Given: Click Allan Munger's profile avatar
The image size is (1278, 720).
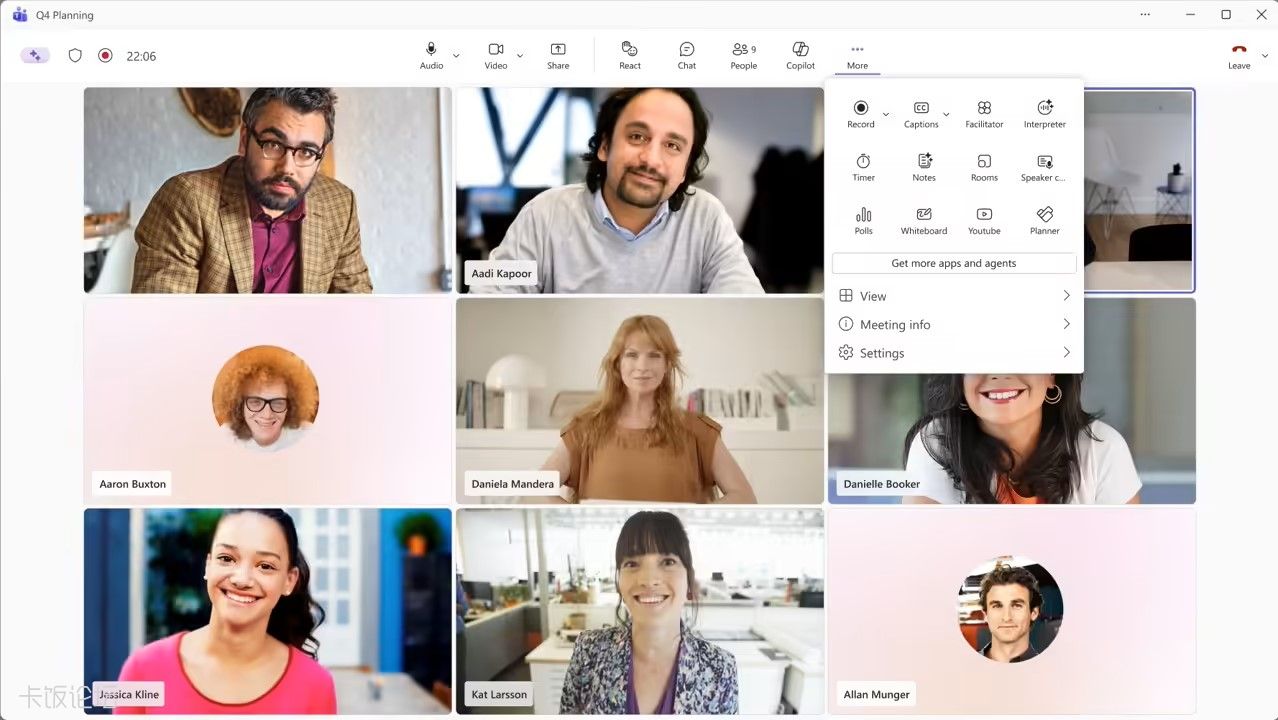Looking at the screenshot, I should click(x=1010, y=609).
